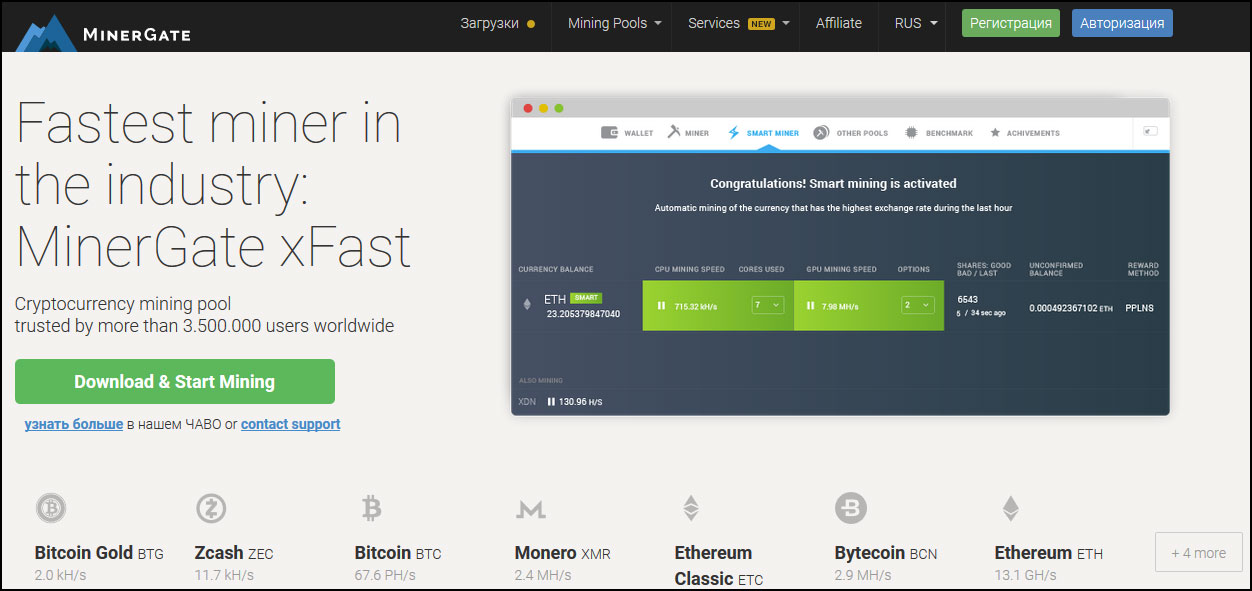Follow the contact support link
This screenshot has height=591, width=1252.
[x=290, y=424]
